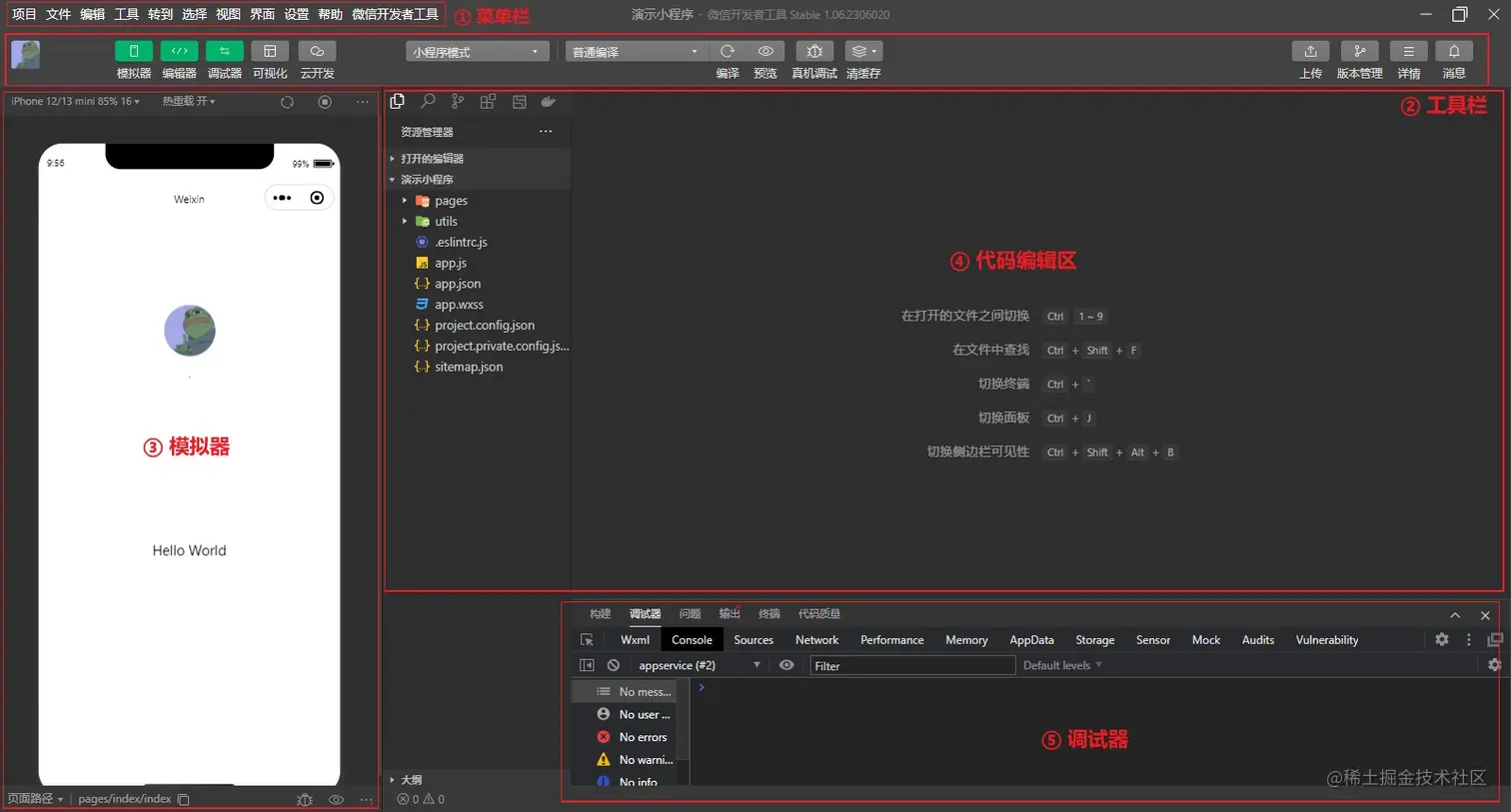Image resolution: width=1511 pixels, height=812 pixels.
Task: Open the extensions icon in the editor sidebar
Action: click(x=488, y=101)
